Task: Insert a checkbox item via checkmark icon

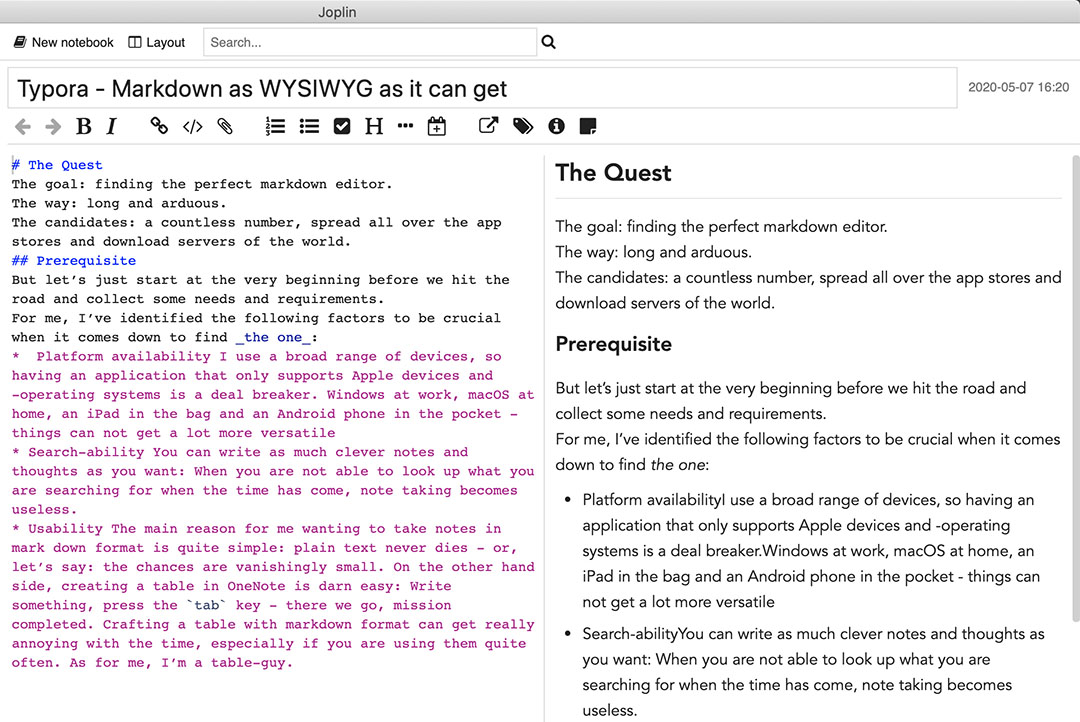Action: point(342,127)
